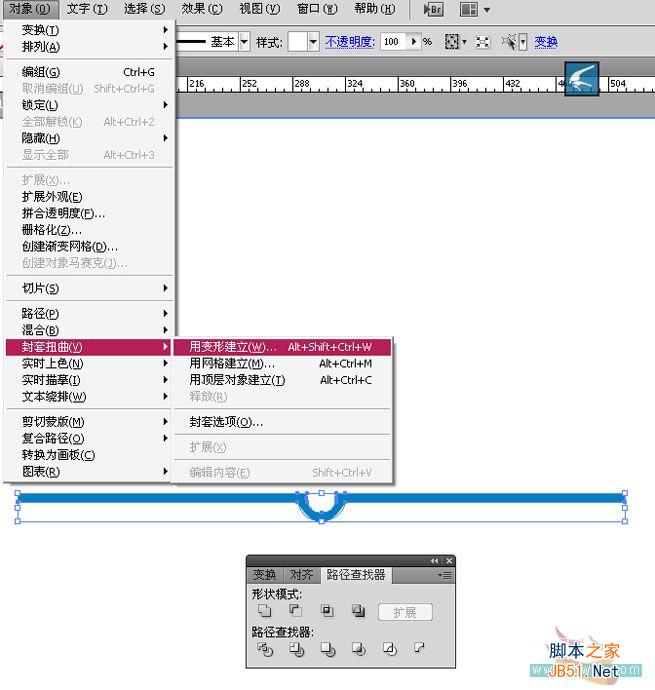Open the 复合路径(O) submenu
This screenshot has width=655, height=690.
90,439
